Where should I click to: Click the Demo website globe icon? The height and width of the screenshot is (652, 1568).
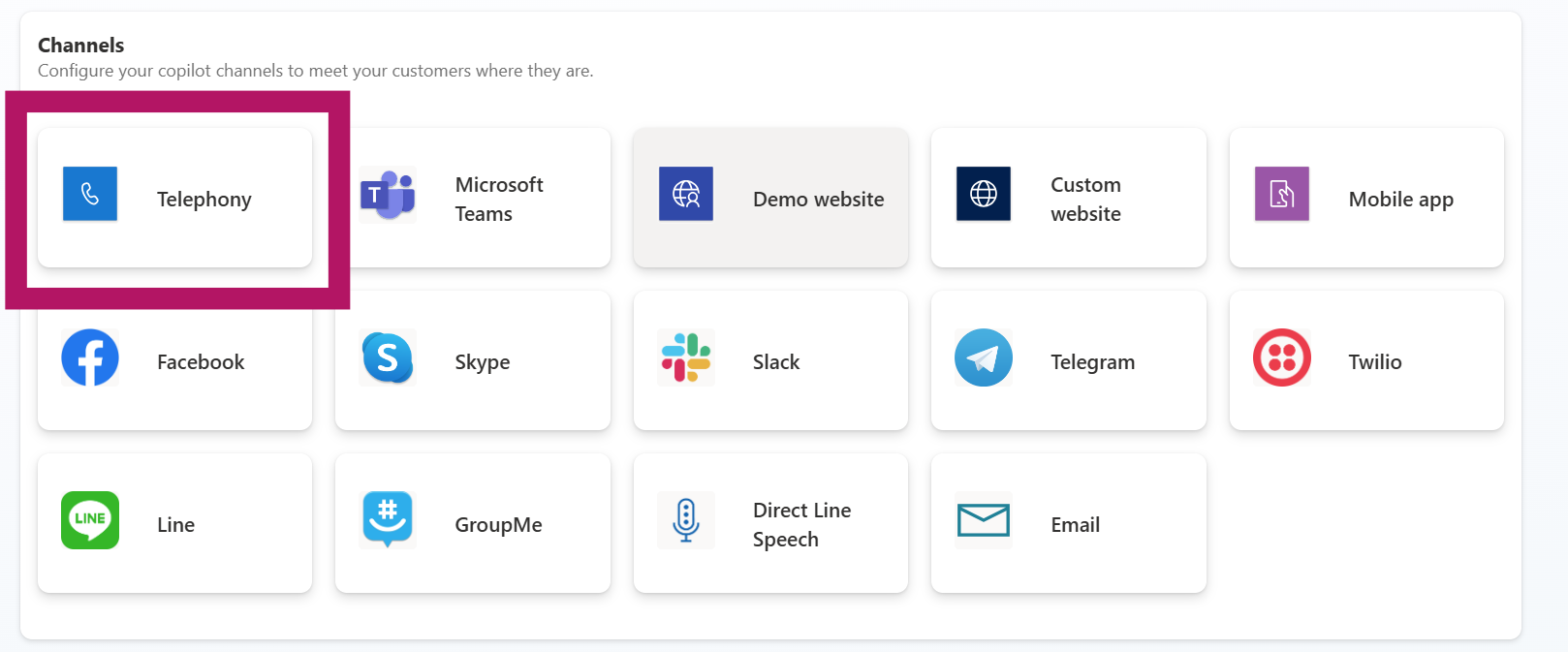686,194
